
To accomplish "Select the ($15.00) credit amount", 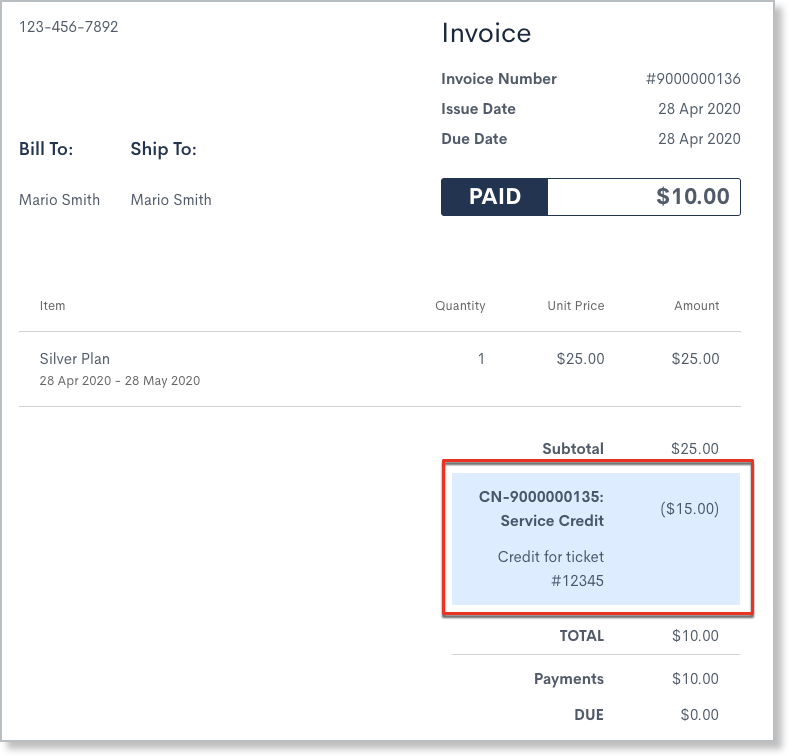I will coord(689,509).
